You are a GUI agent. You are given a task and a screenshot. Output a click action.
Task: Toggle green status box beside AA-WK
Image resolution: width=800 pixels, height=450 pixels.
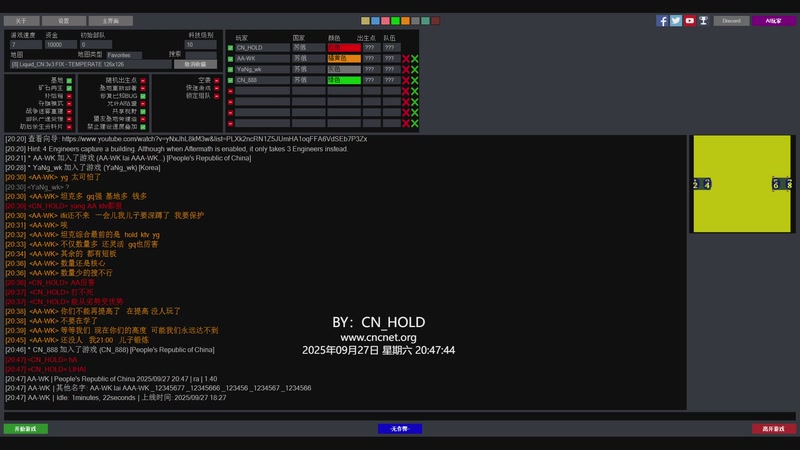[x=230, y=59]
